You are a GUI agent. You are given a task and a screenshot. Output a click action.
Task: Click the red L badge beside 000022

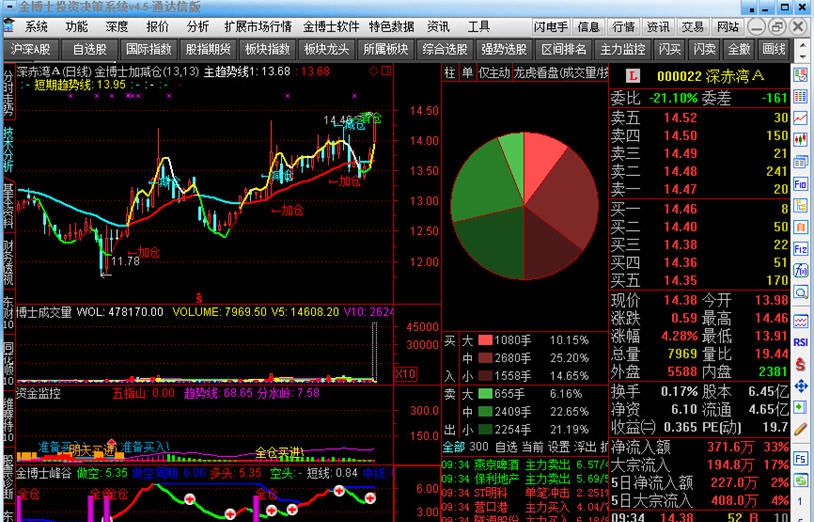point(632,76)
